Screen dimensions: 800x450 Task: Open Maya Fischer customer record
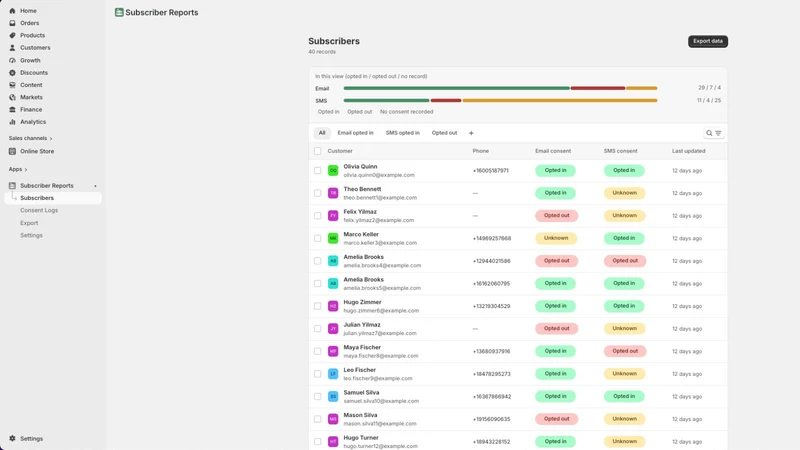(362, 347)
